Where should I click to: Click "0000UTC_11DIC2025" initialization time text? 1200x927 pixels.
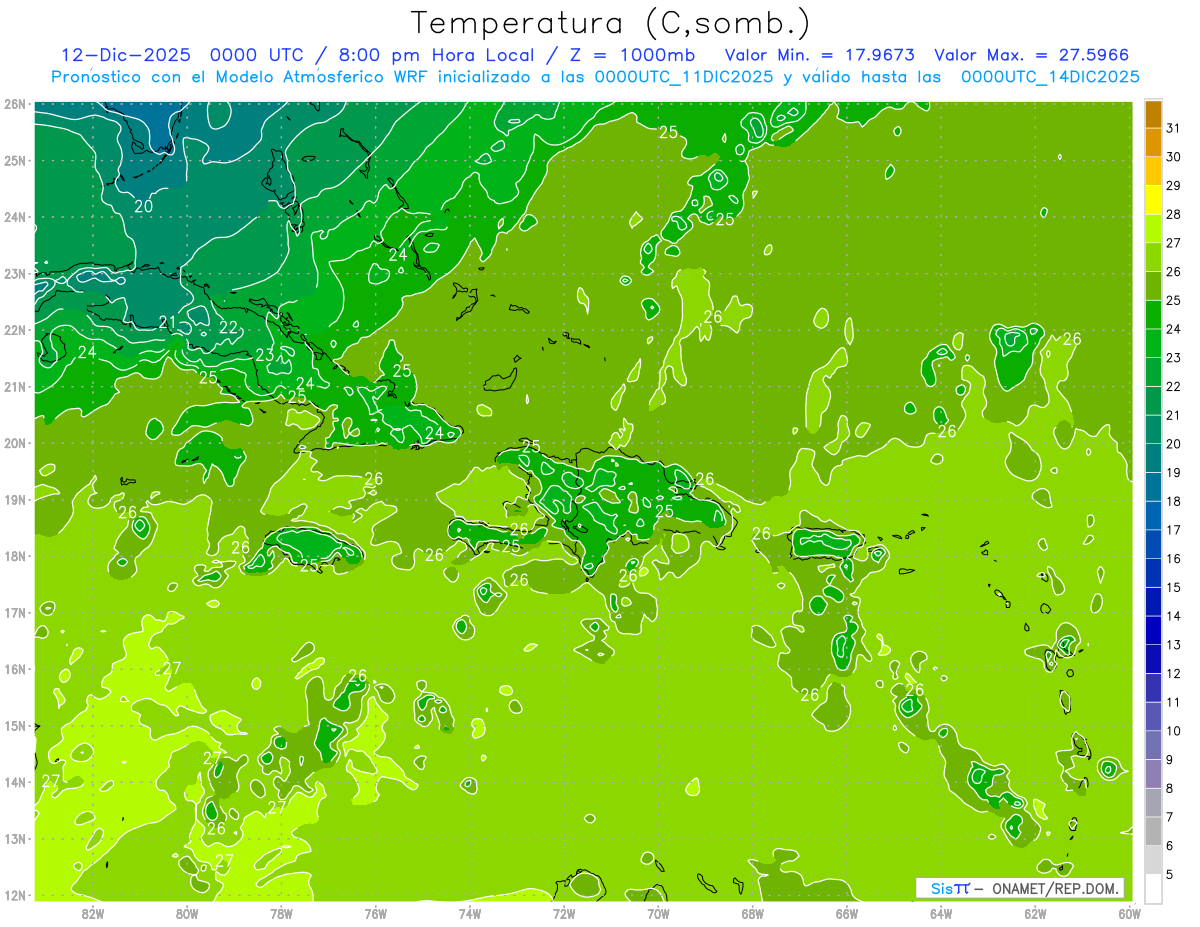click(684, 77)
